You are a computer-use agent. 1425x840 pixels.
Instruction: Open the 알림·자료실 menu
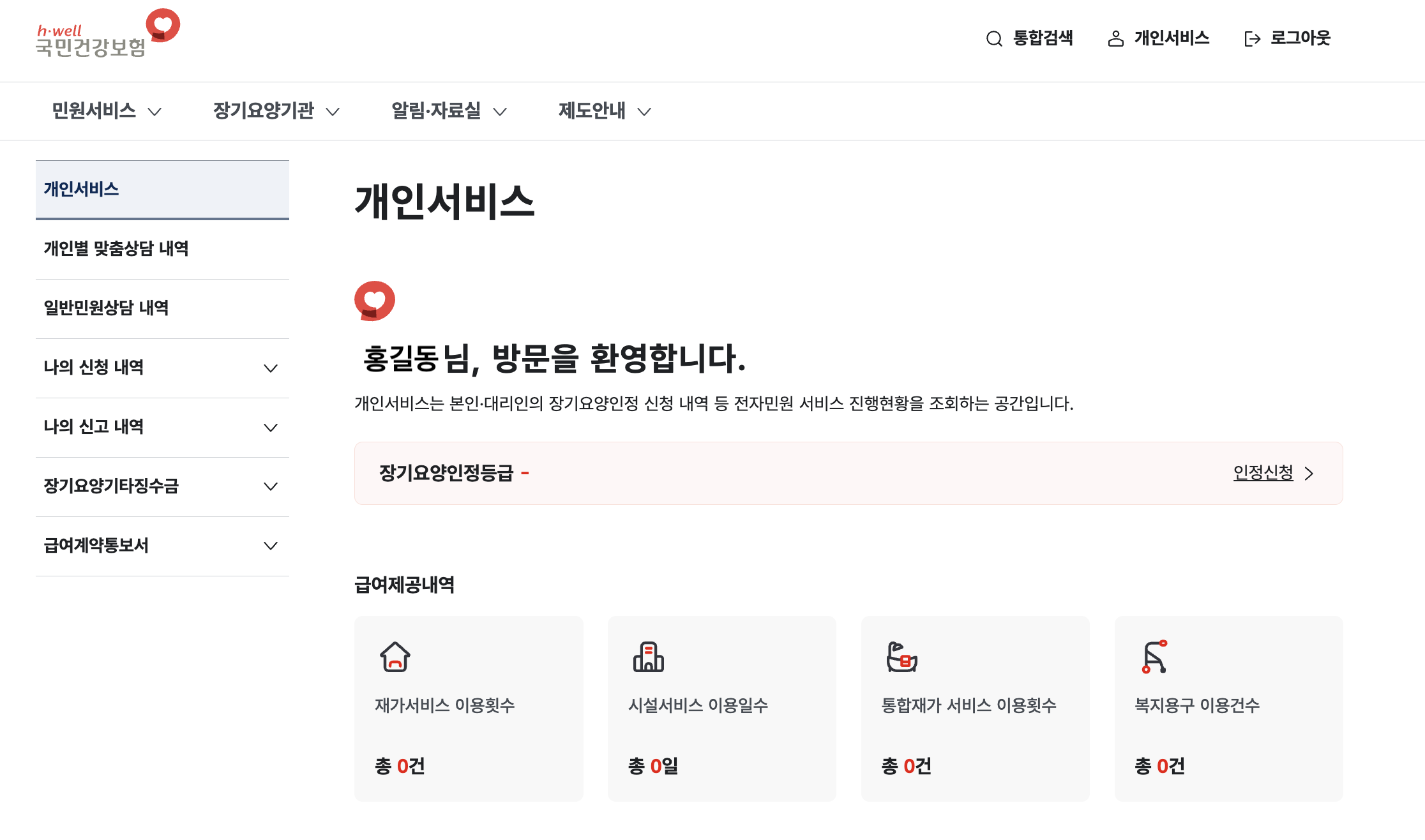[x=436, y=111]
